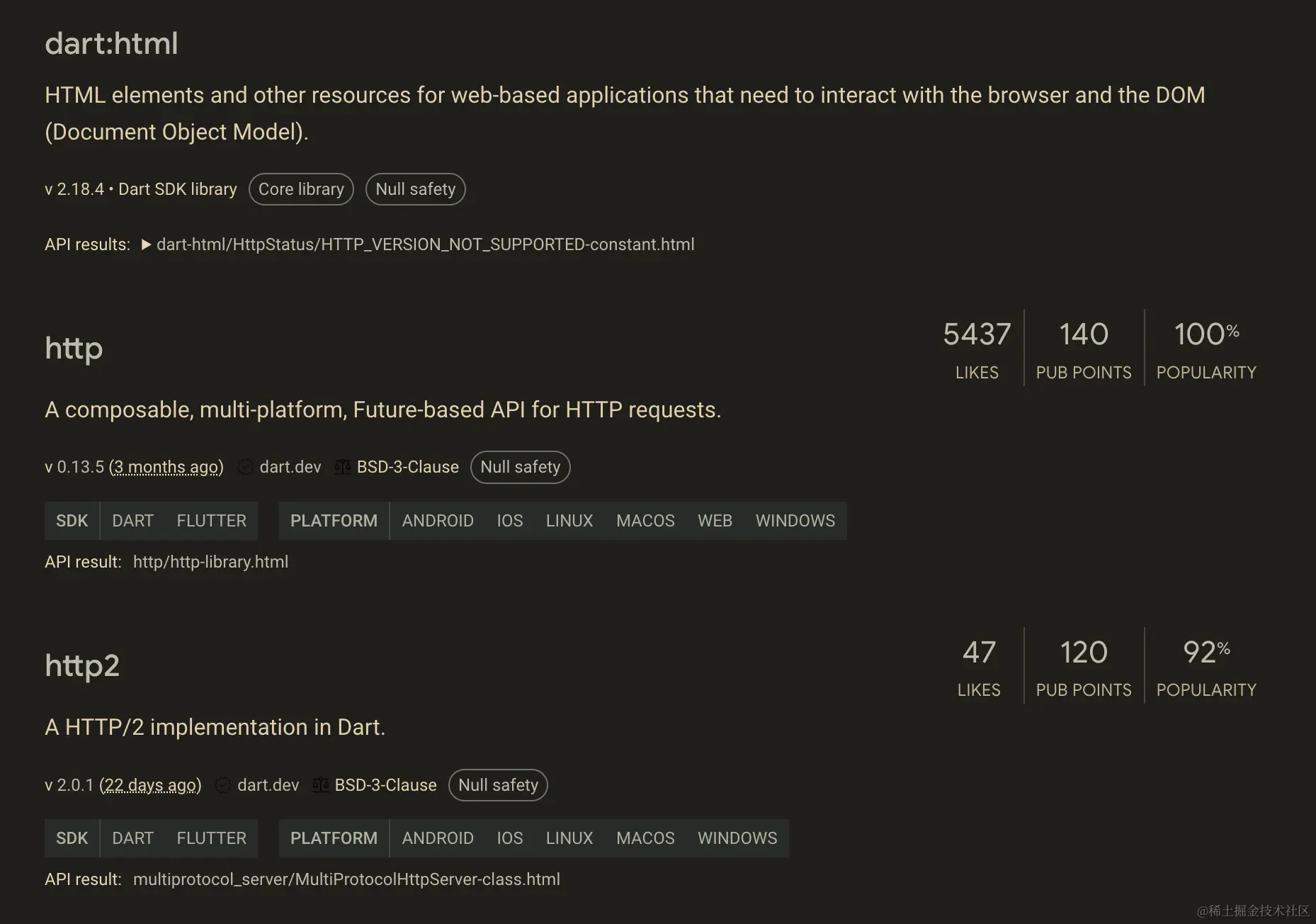Click the verified publisher icon beside http's dart.dev

245,468
